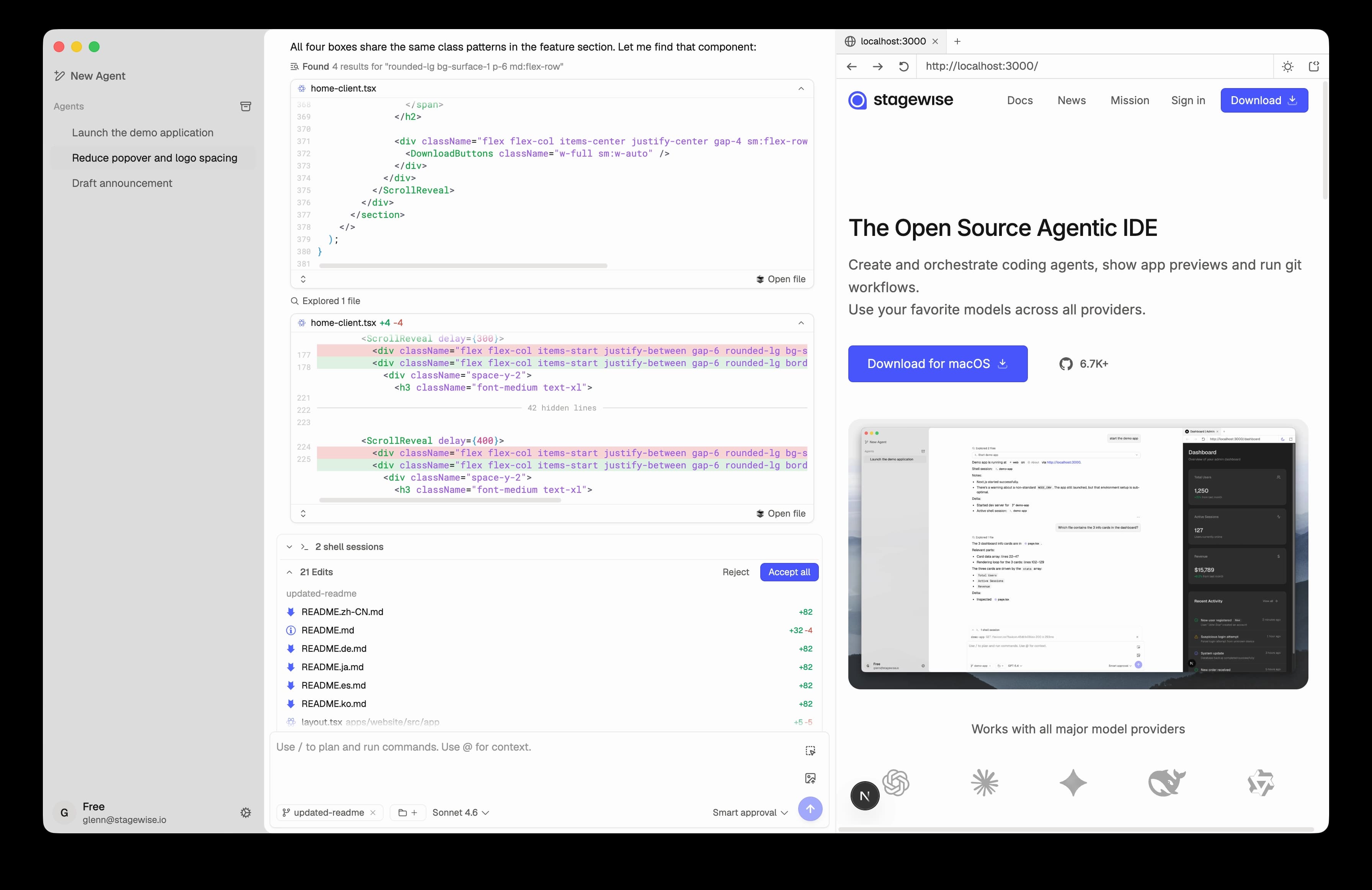
Task: Click the search results icon beside 'Found 4 results'
Action: pos(295,67)
